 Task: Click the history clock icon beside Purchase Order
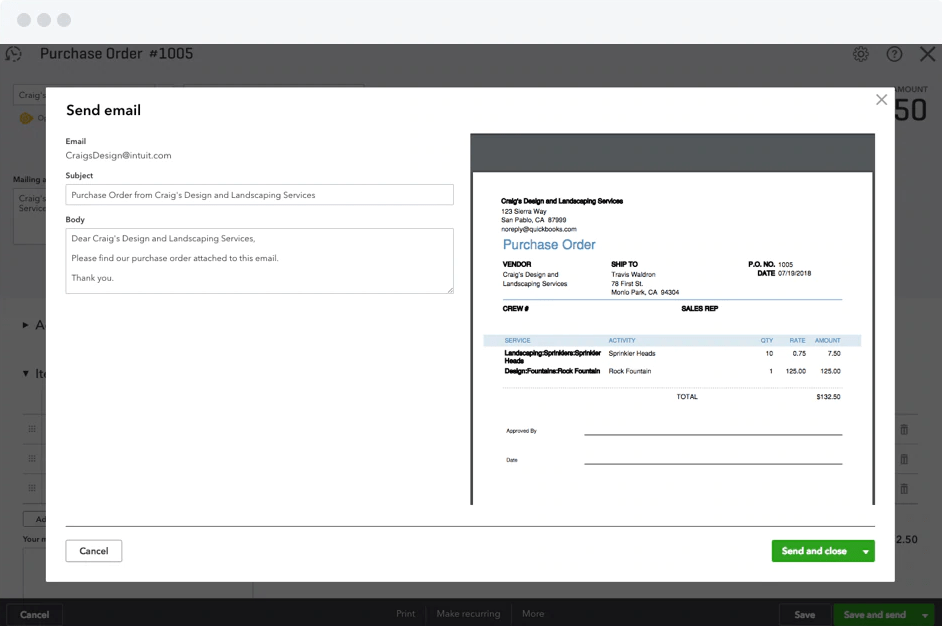click(x=14, y=54)
